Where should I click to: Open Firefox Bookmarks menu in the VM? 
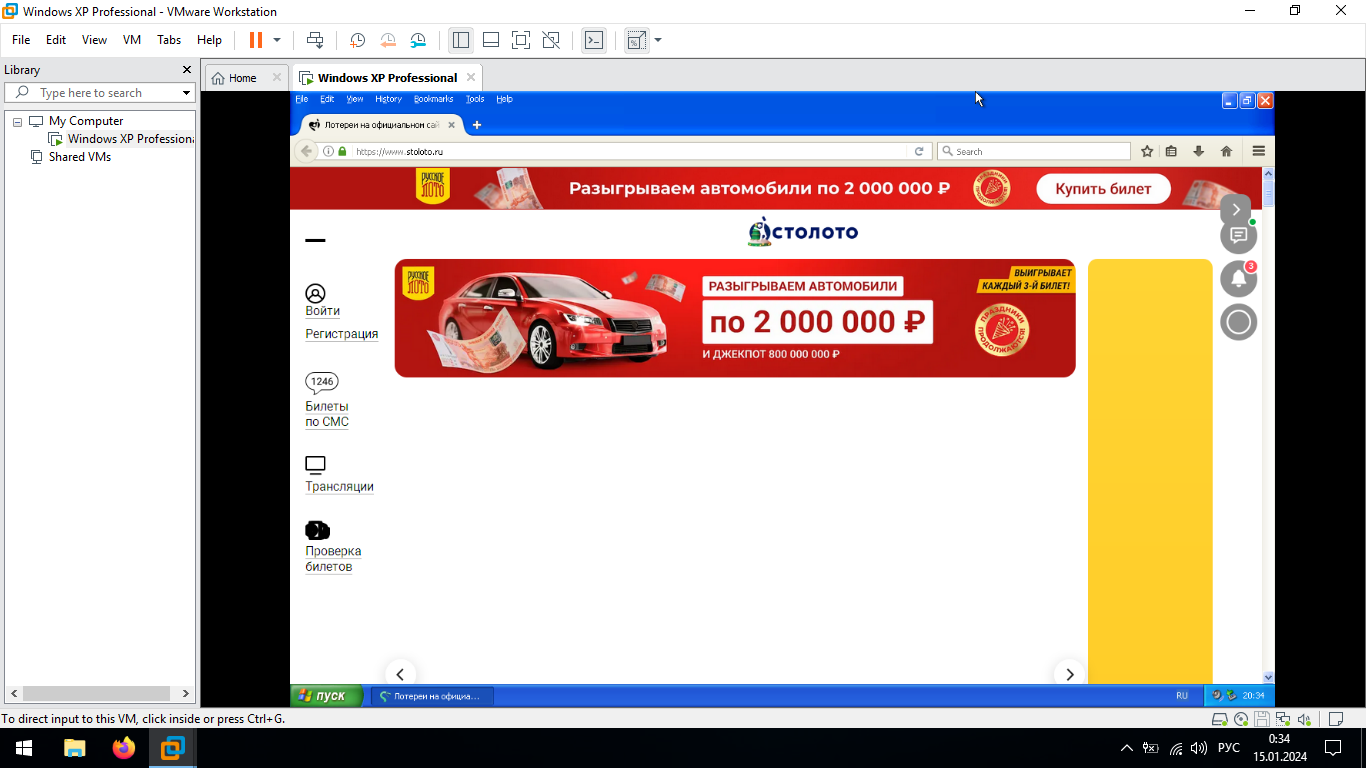(x=433, y=99)
